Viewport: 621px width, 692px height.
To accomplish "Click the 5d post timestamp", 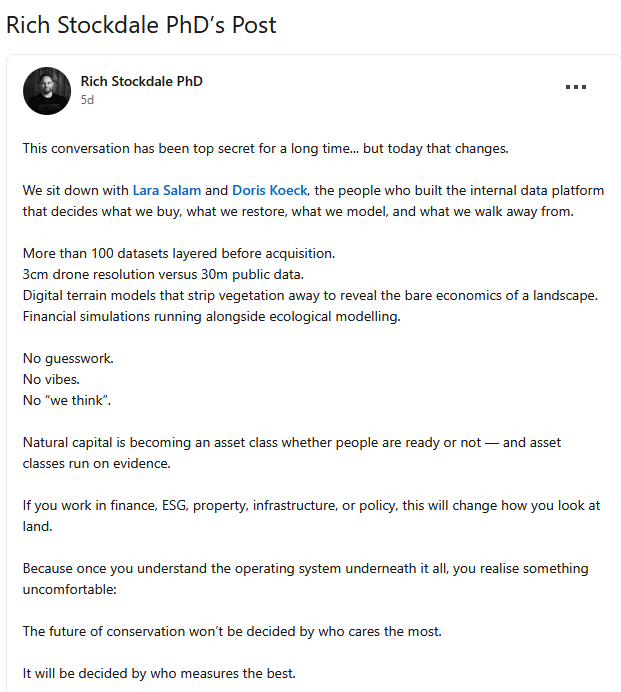I will pos(87,100).
